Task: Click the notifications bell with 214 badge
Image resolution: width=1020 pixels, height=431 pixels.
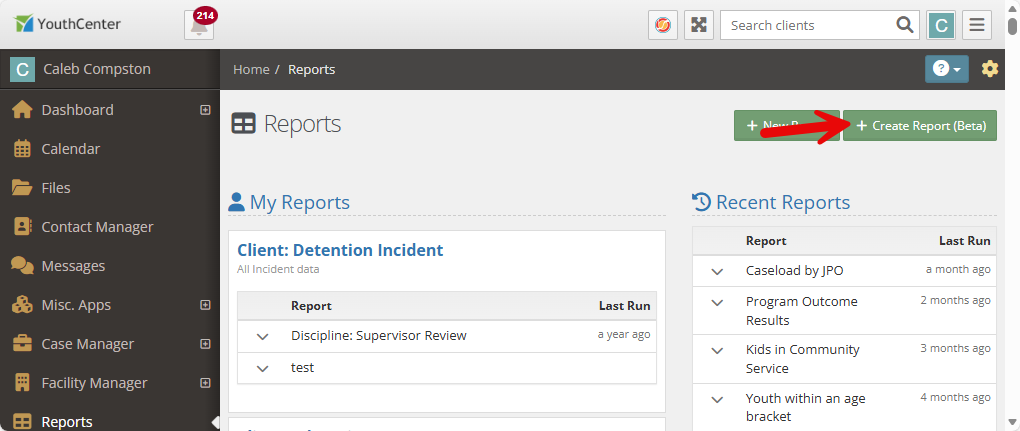Action: coord(199,25)
